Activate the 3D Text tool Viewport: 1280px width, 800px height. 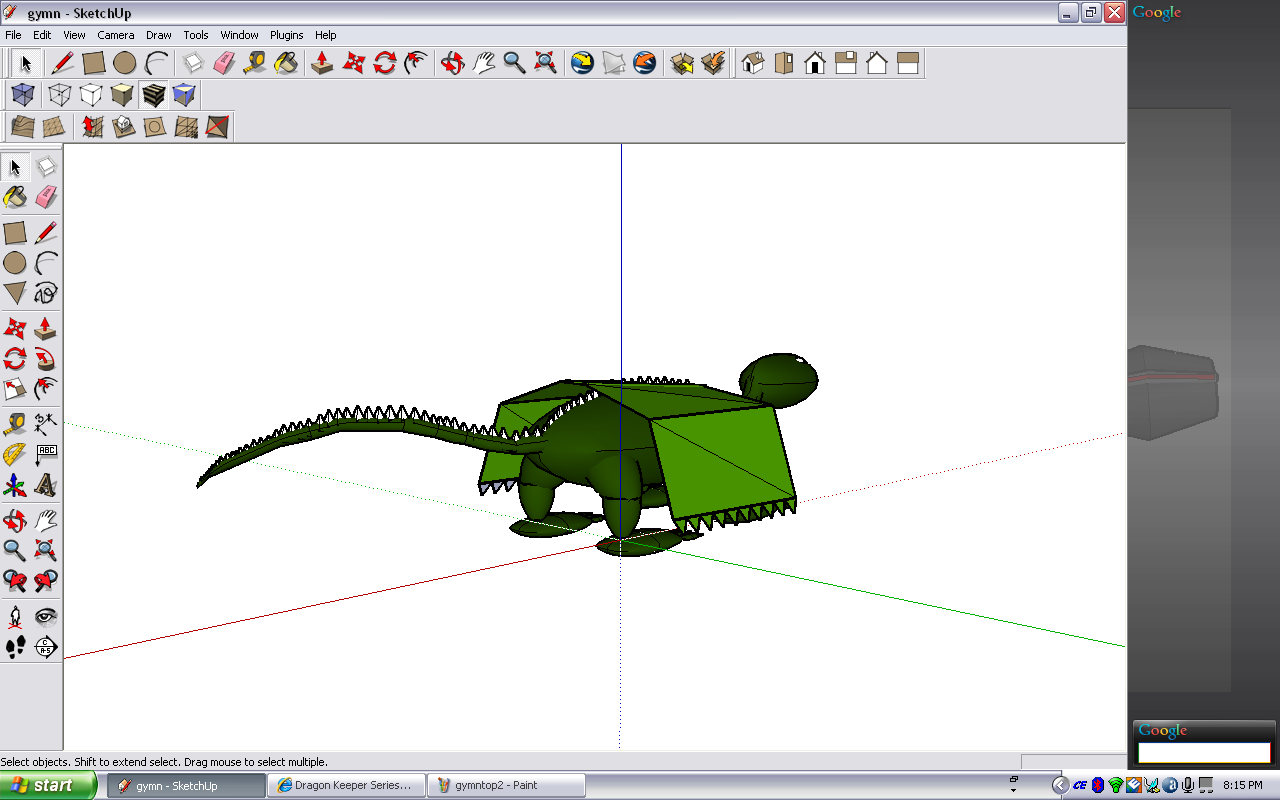tap(46, 485)
